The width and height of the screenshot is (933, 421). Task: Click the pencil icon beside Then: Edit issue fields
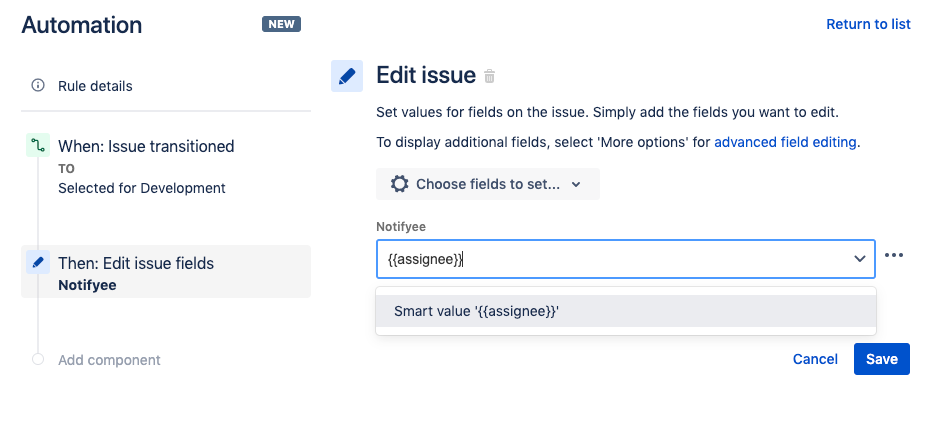click(38, 263)
